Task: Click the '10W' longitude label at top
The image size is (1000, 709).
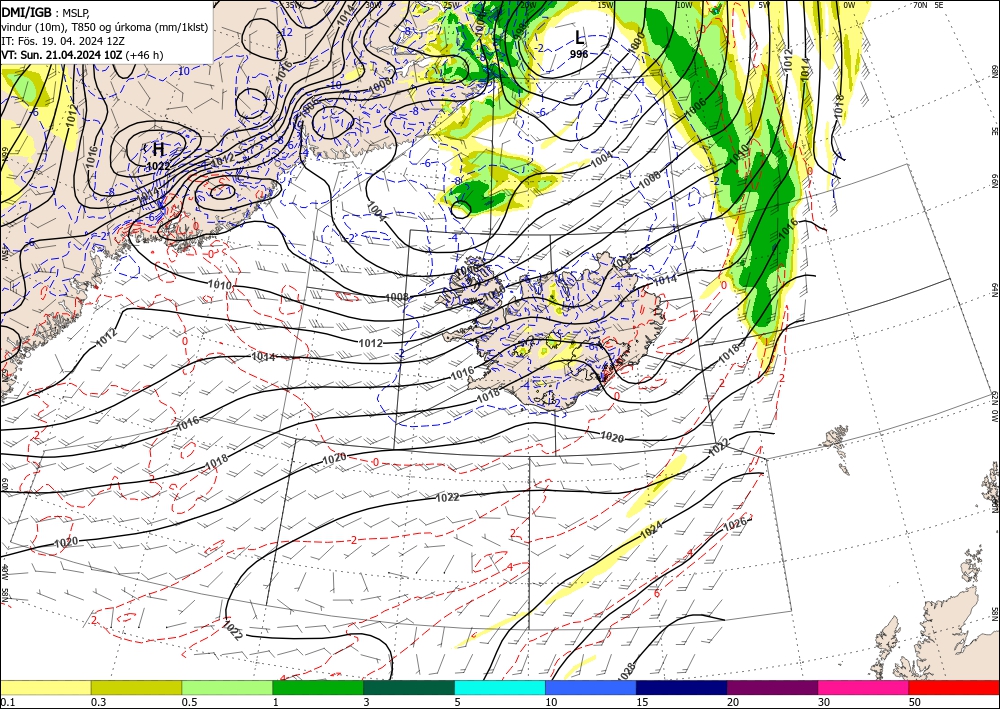Action: point(684,5)
